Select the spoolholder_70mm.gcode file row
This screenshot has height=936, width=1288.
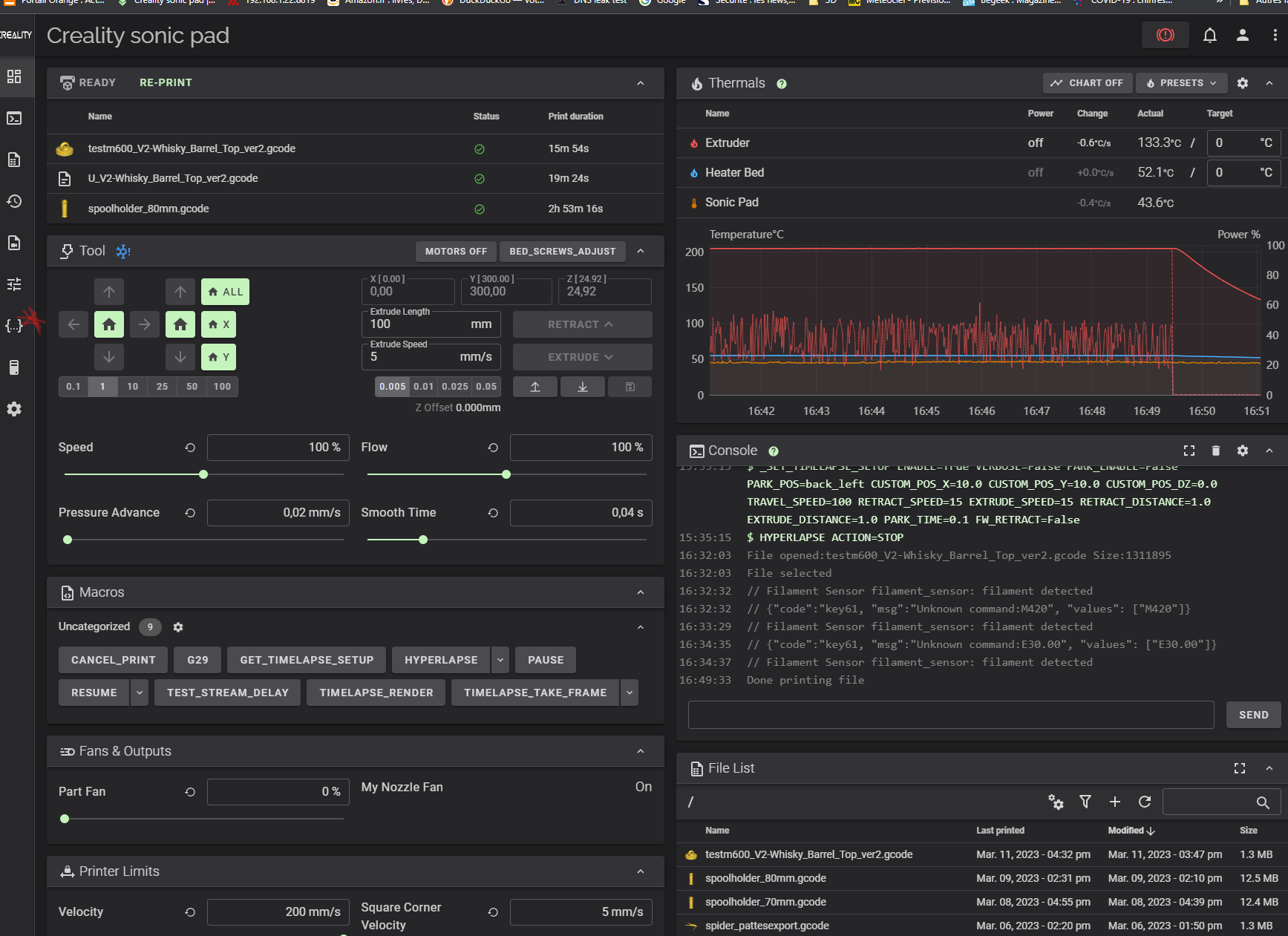(765, 902)
